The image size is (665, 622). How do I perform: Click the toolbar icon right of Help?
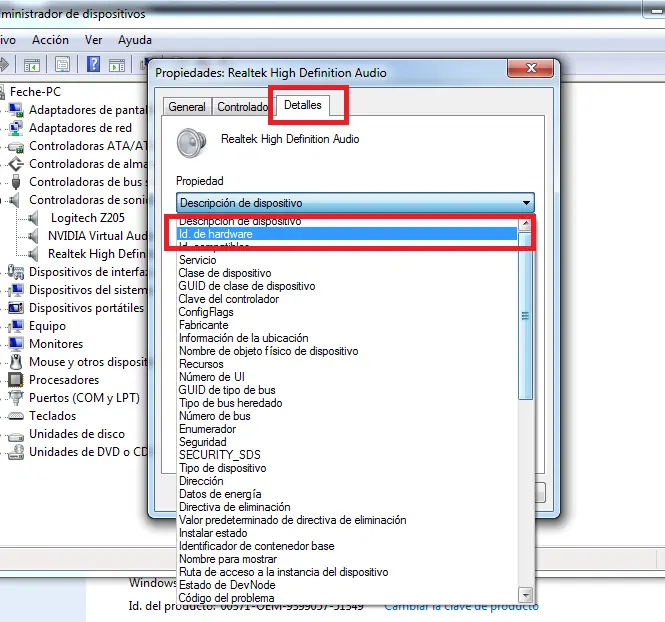pos(117,65)
